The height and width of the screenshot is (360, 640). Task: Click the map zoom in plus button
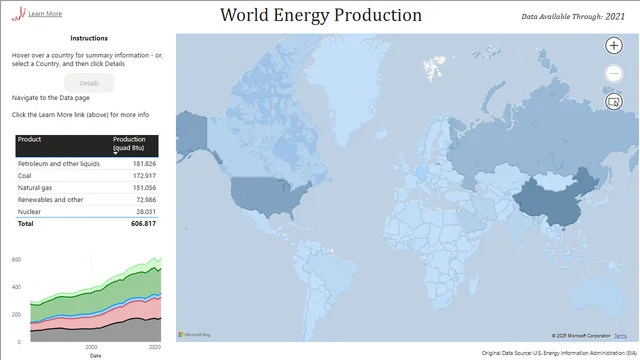613,46
